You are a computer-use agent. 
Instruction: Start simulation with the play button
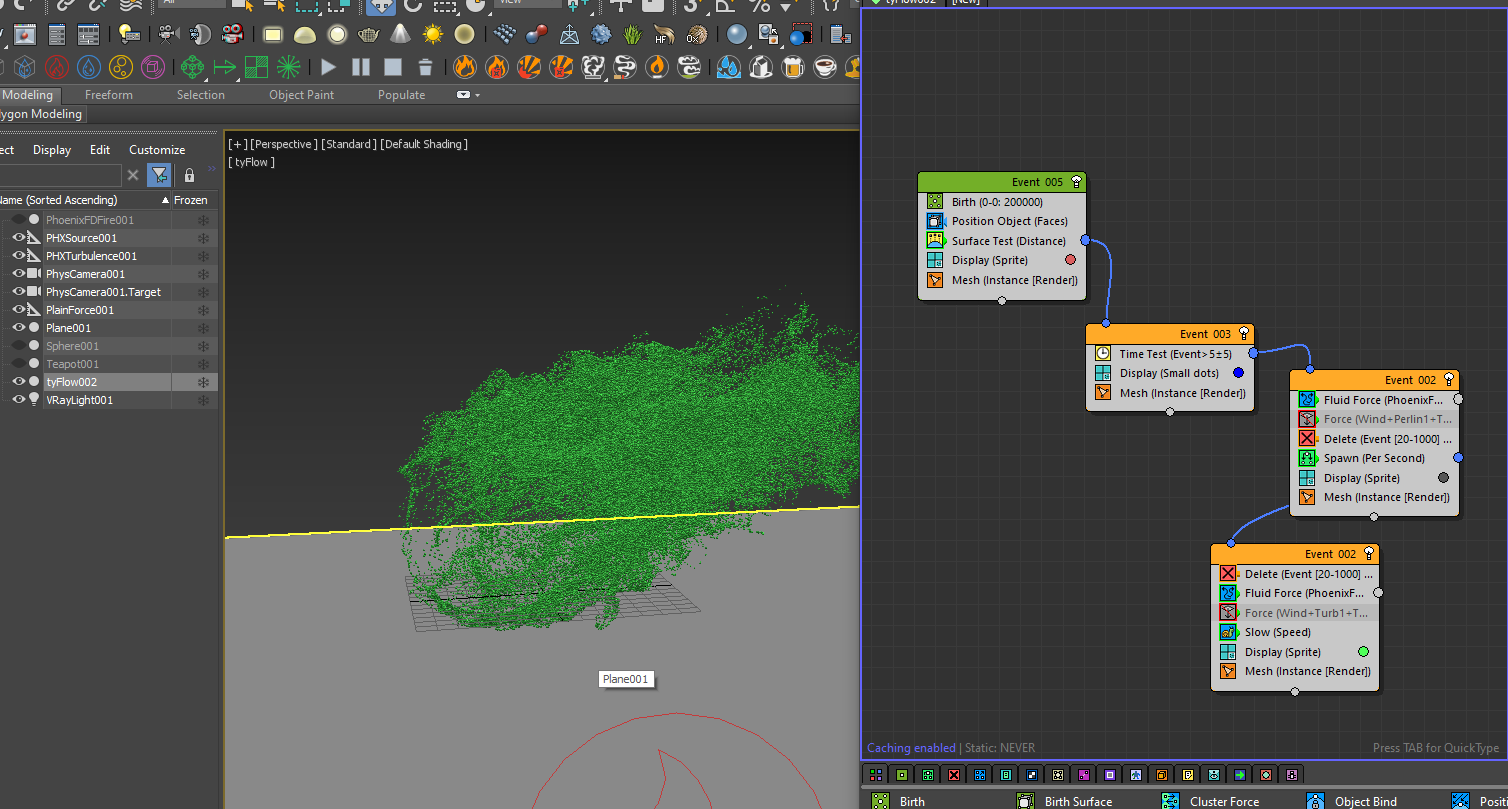coord(329,67)
